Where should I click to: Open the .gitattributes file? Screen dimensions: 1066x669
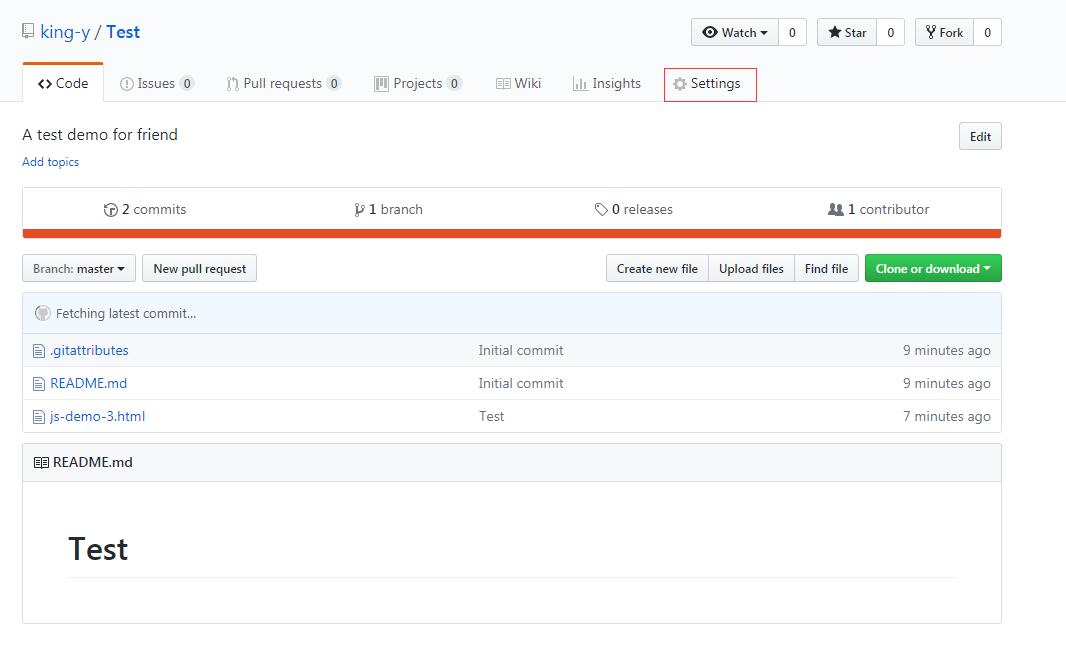(89, 350)
